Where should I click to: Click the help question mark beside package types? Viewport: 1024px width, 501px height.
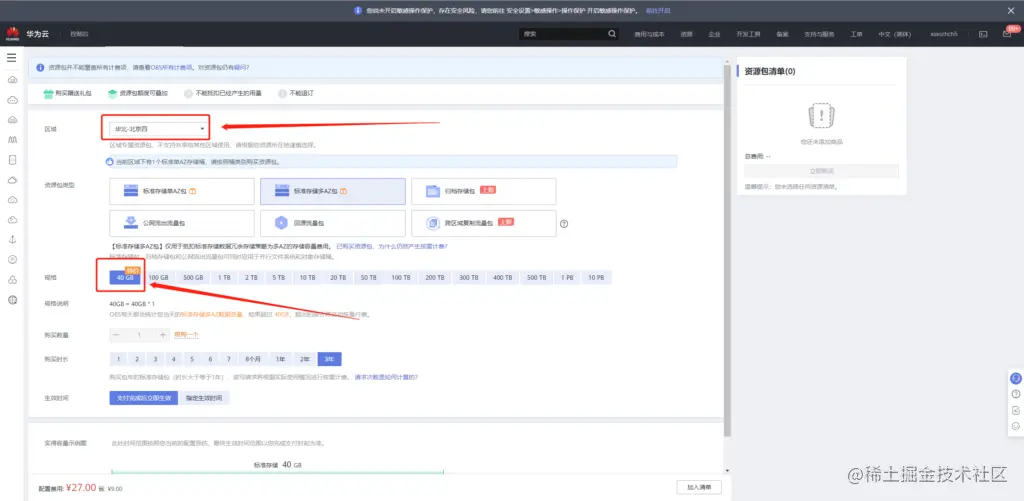coord(564,223)
